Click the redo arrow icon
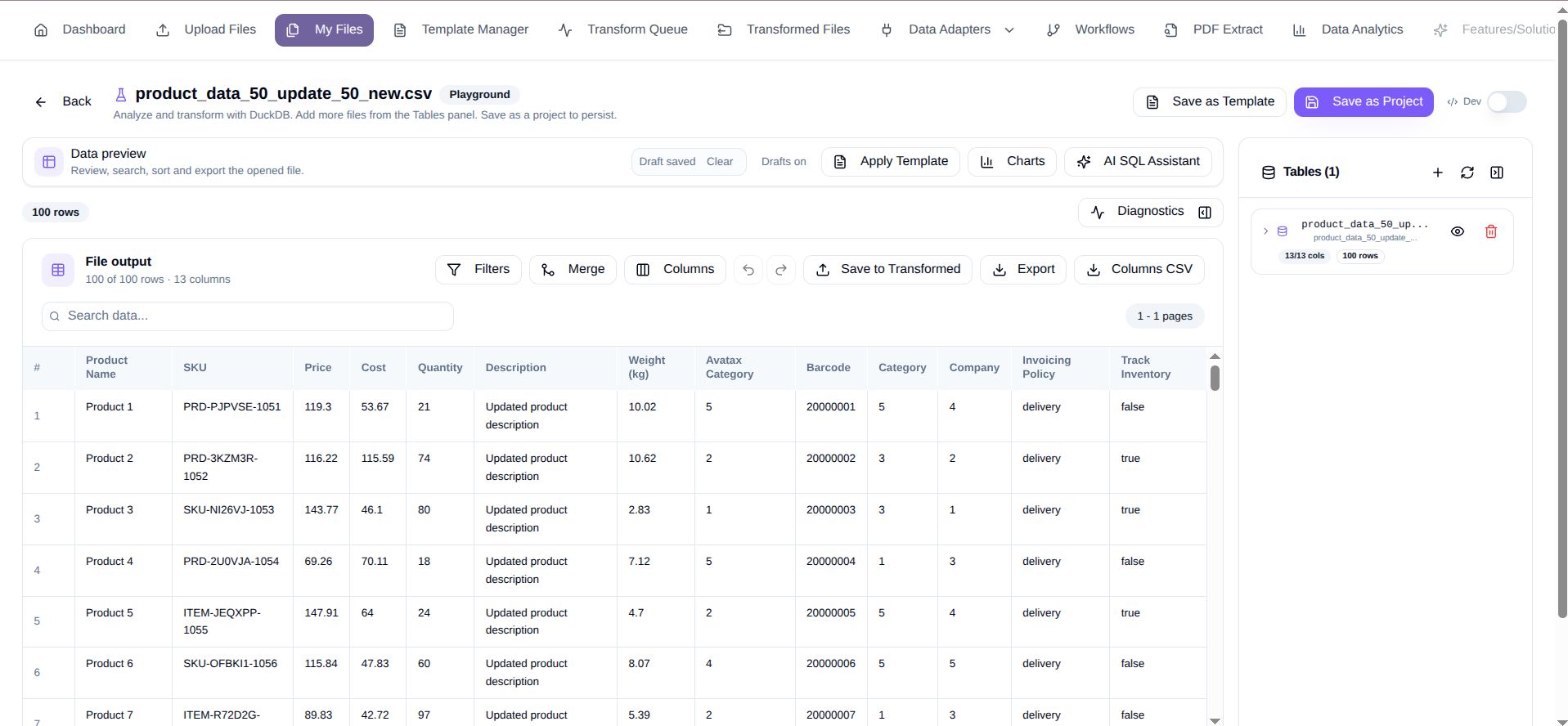Viewport: 1568px width, 726px height. 781,270
